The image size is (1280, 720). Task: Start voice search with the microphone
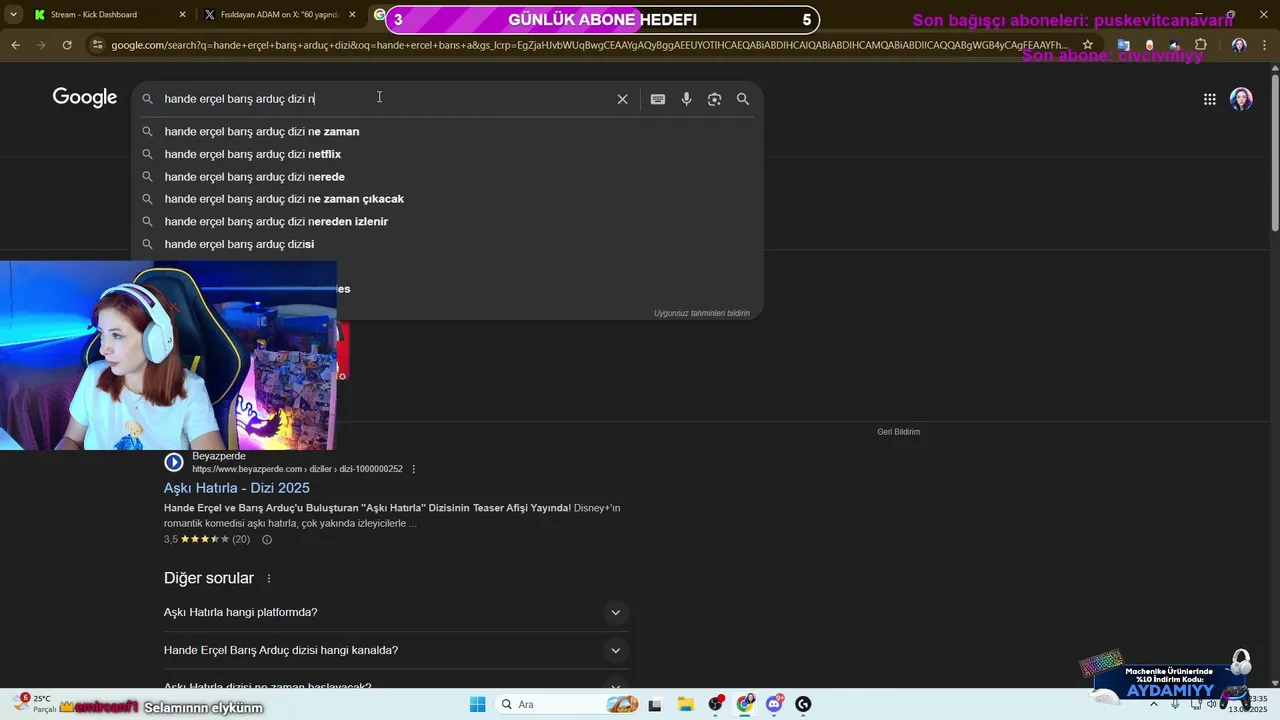tap(686, 99)
